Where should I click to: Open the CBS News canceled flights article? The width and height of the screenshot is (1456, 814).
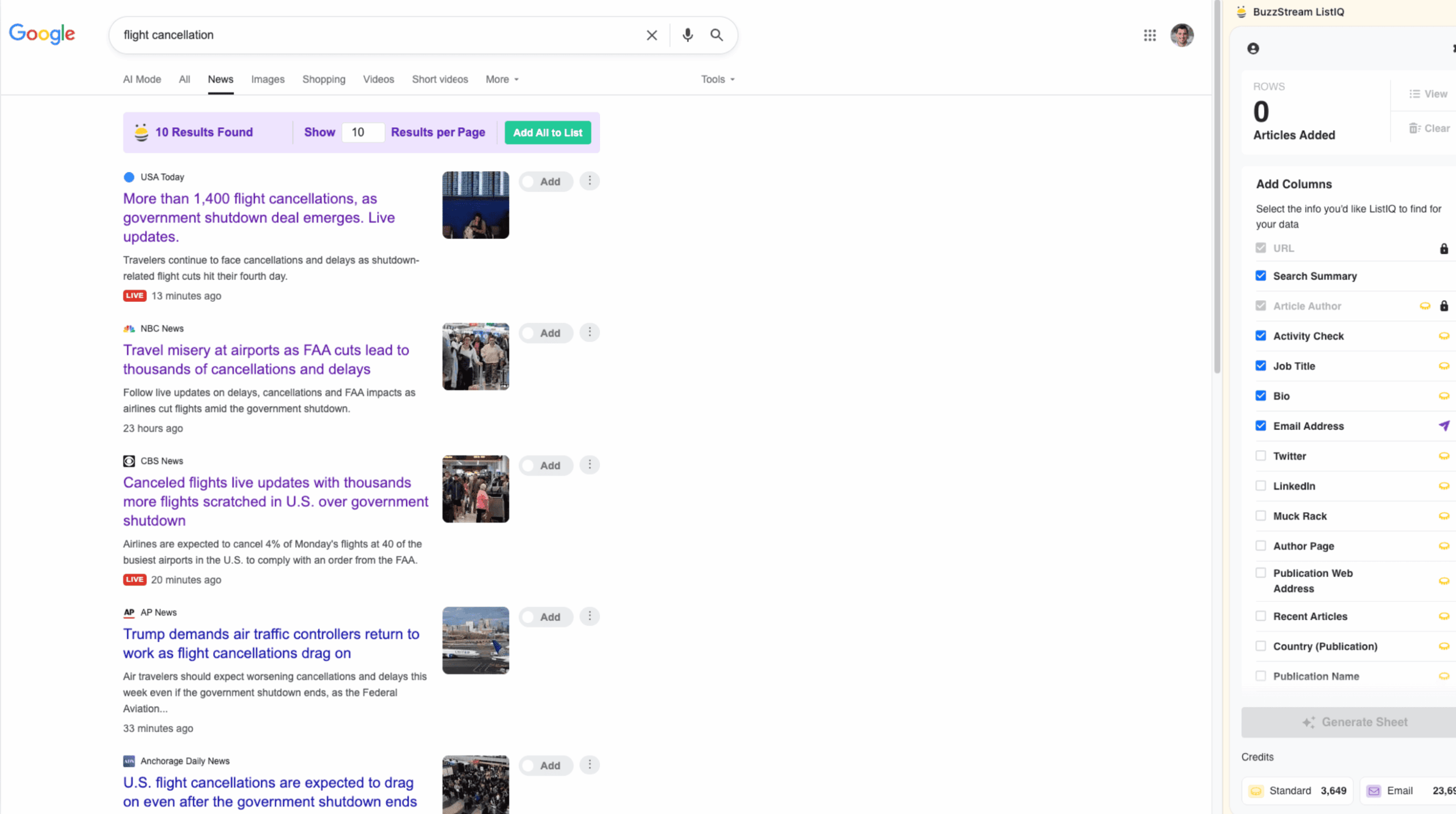tap(275, 501)
